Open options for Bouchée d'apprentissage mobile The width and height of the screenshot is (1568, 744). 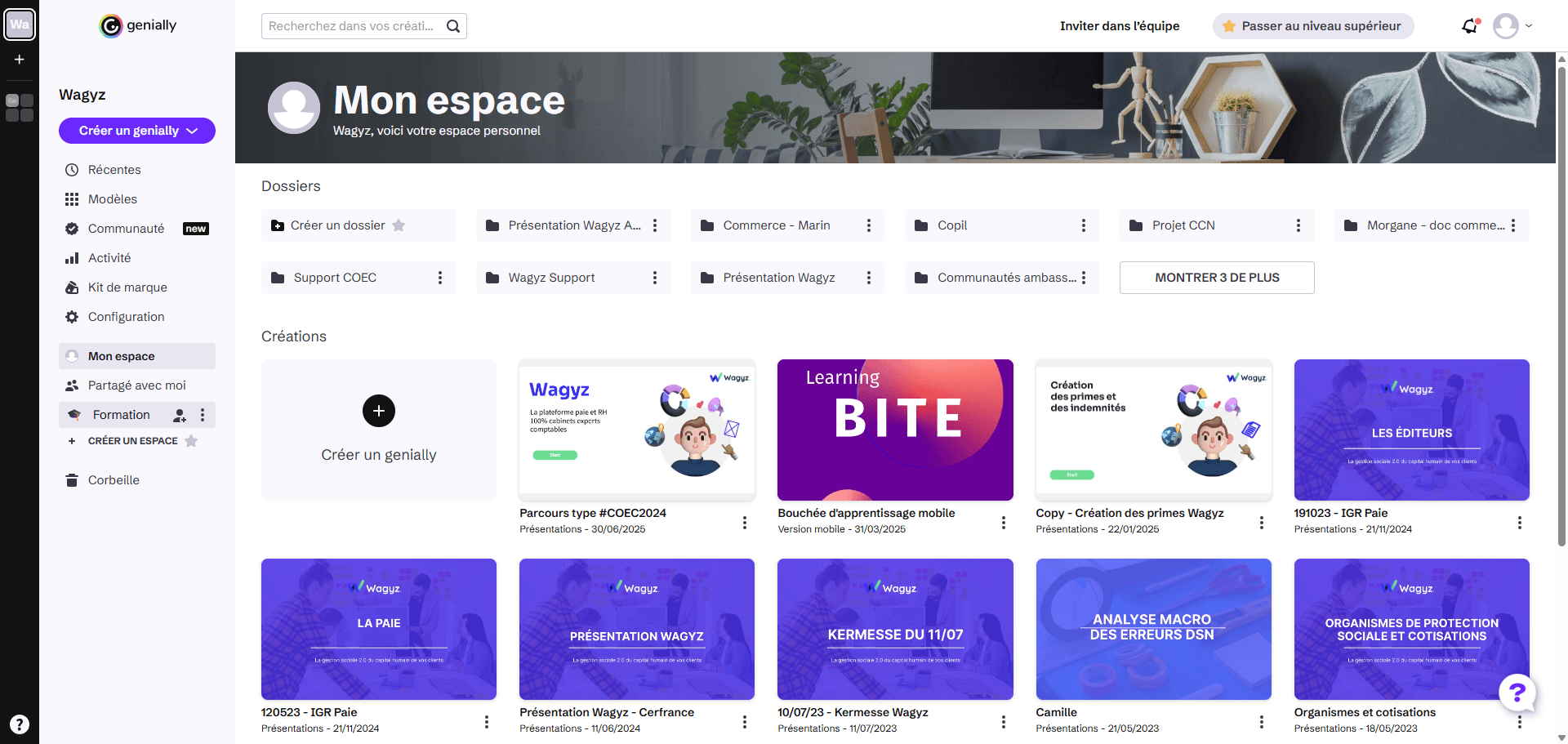click(x=1004, y=523)
